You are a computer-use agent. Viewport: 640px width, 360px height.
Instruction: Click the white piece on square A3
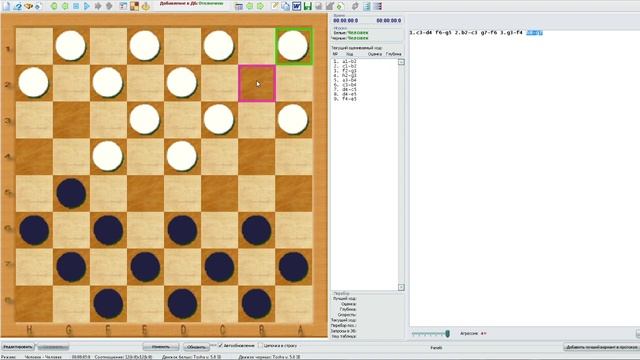293,119
